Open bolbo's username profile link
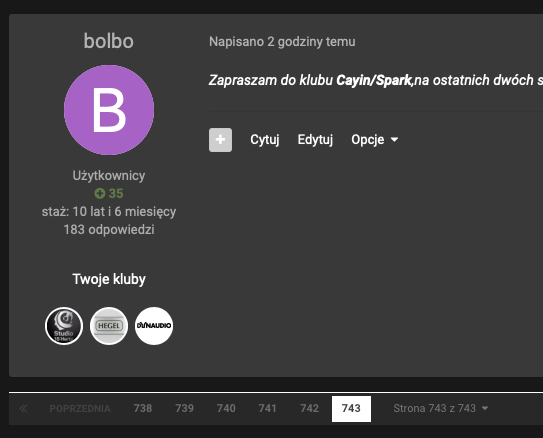The image size is (543, 438). click(109, 41)
